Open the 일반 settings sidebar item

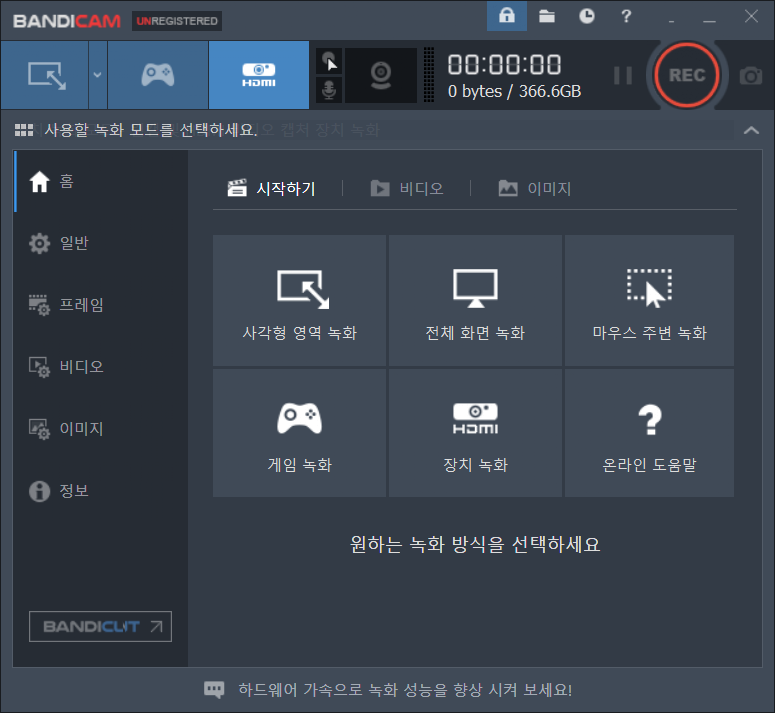coord(101,243)
